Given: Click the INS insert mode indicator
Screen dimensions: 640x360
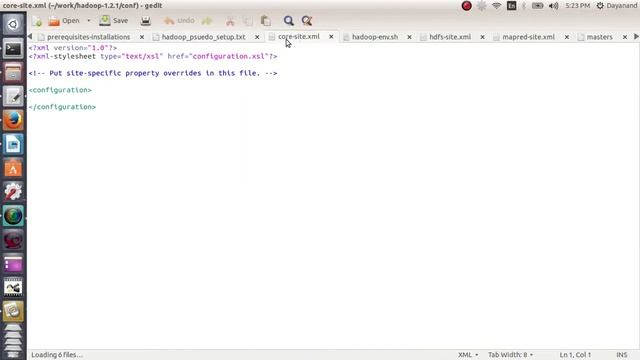Looking at the screenshot, I should [x=622, y=355].
